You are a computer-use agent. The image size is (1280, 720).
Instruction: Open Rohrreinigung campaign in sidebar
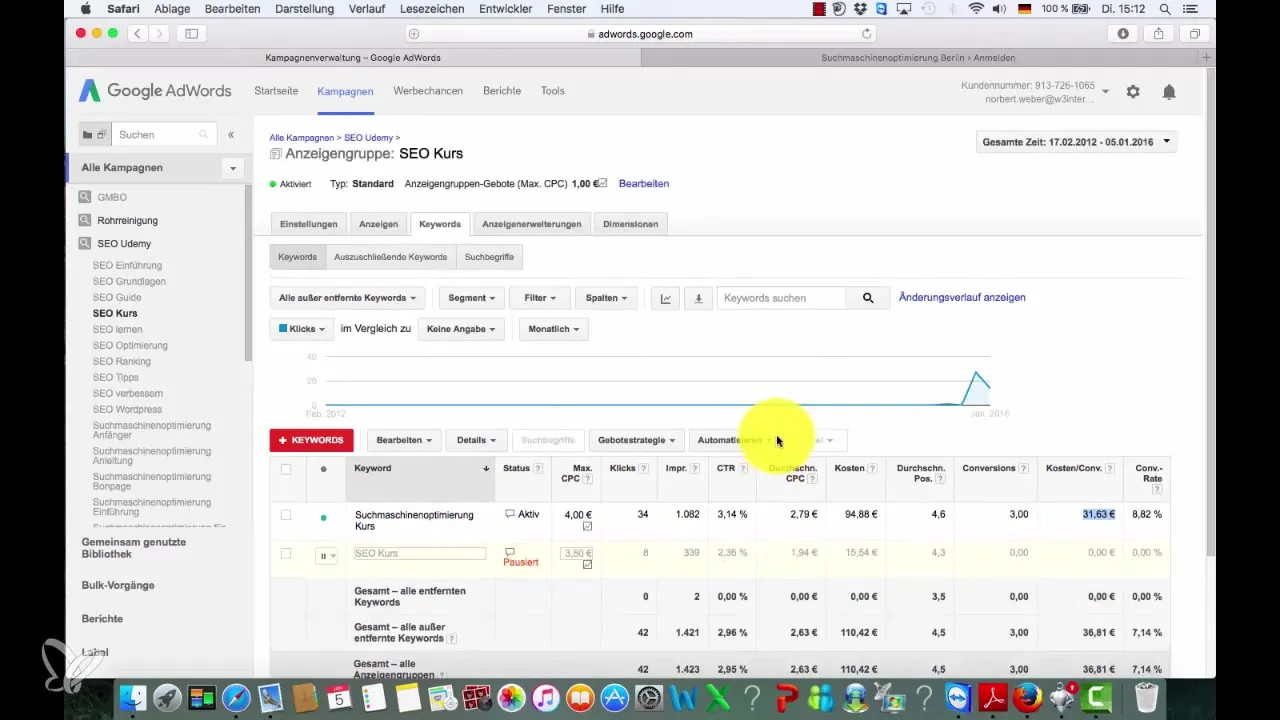127,220
